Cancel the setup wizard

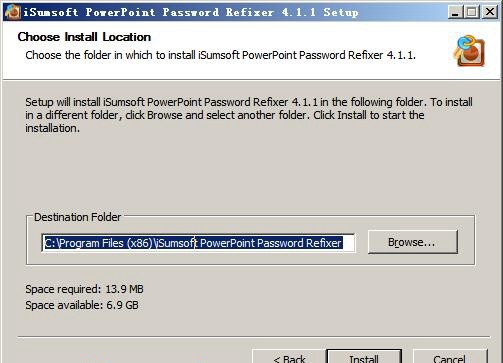450,357
